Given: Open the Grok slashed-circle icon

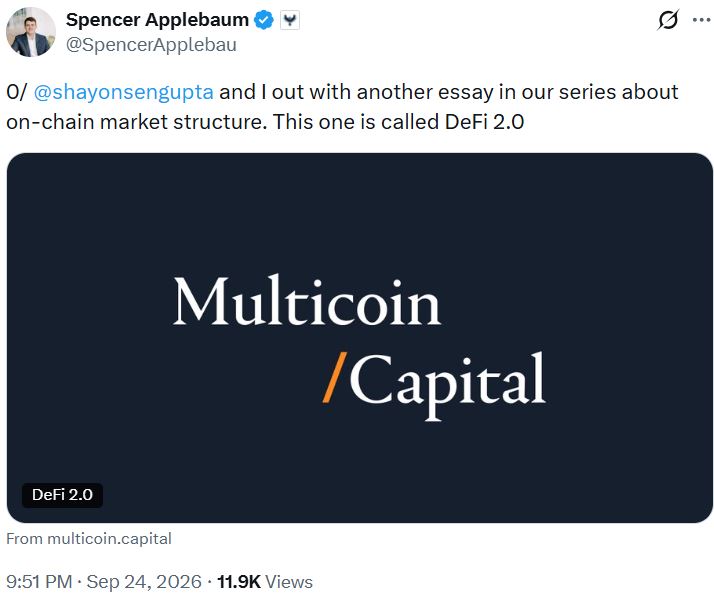Looking at the screenshot, I should 668,20.
